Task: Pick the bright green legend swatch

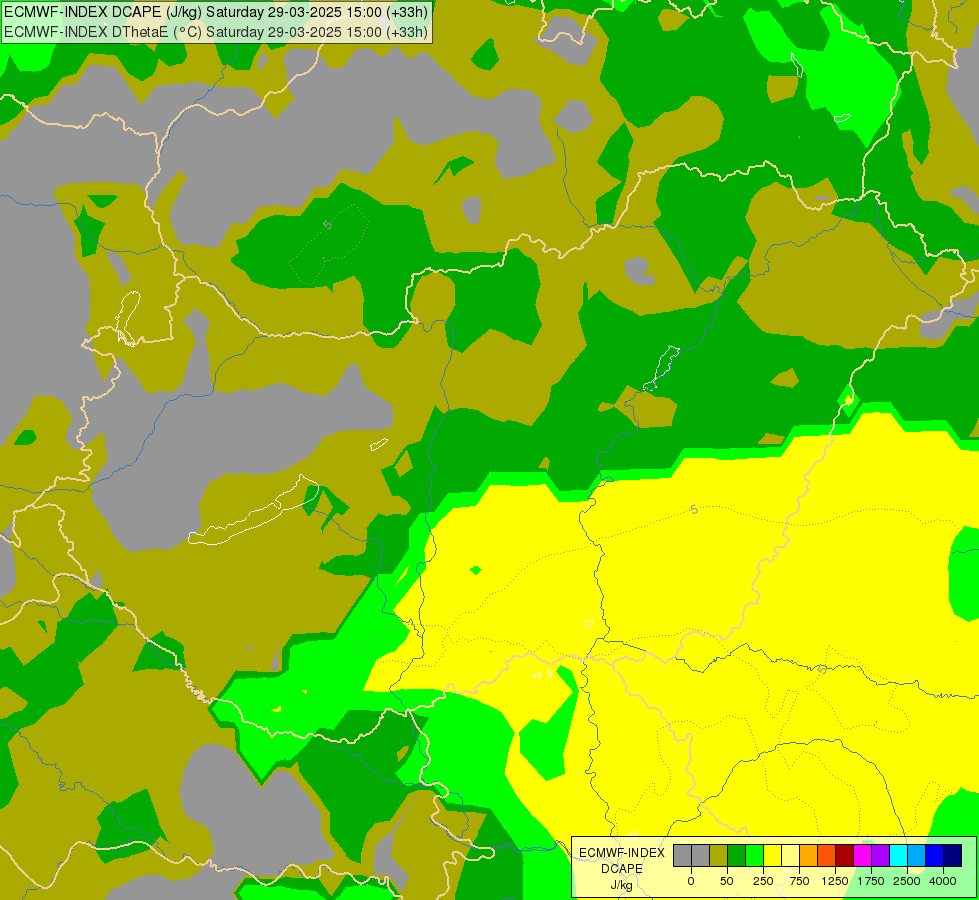Action: click(754, 856)
